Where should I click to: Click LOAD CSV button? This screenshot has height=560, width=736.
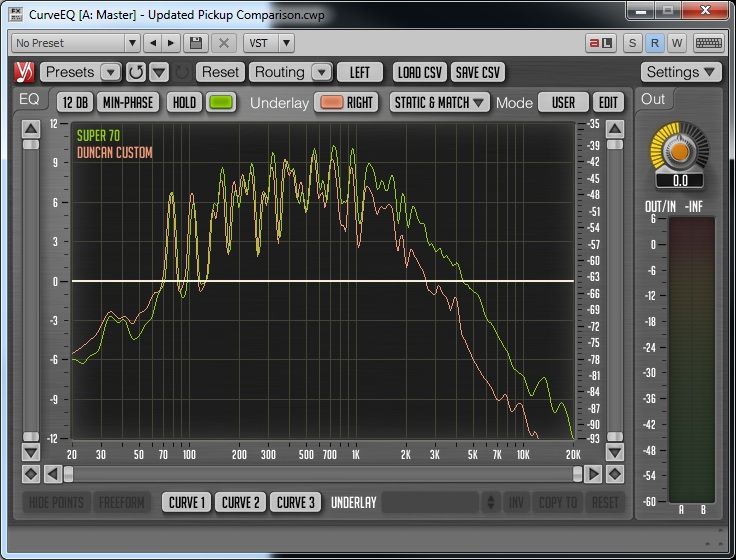pos(420,72)
